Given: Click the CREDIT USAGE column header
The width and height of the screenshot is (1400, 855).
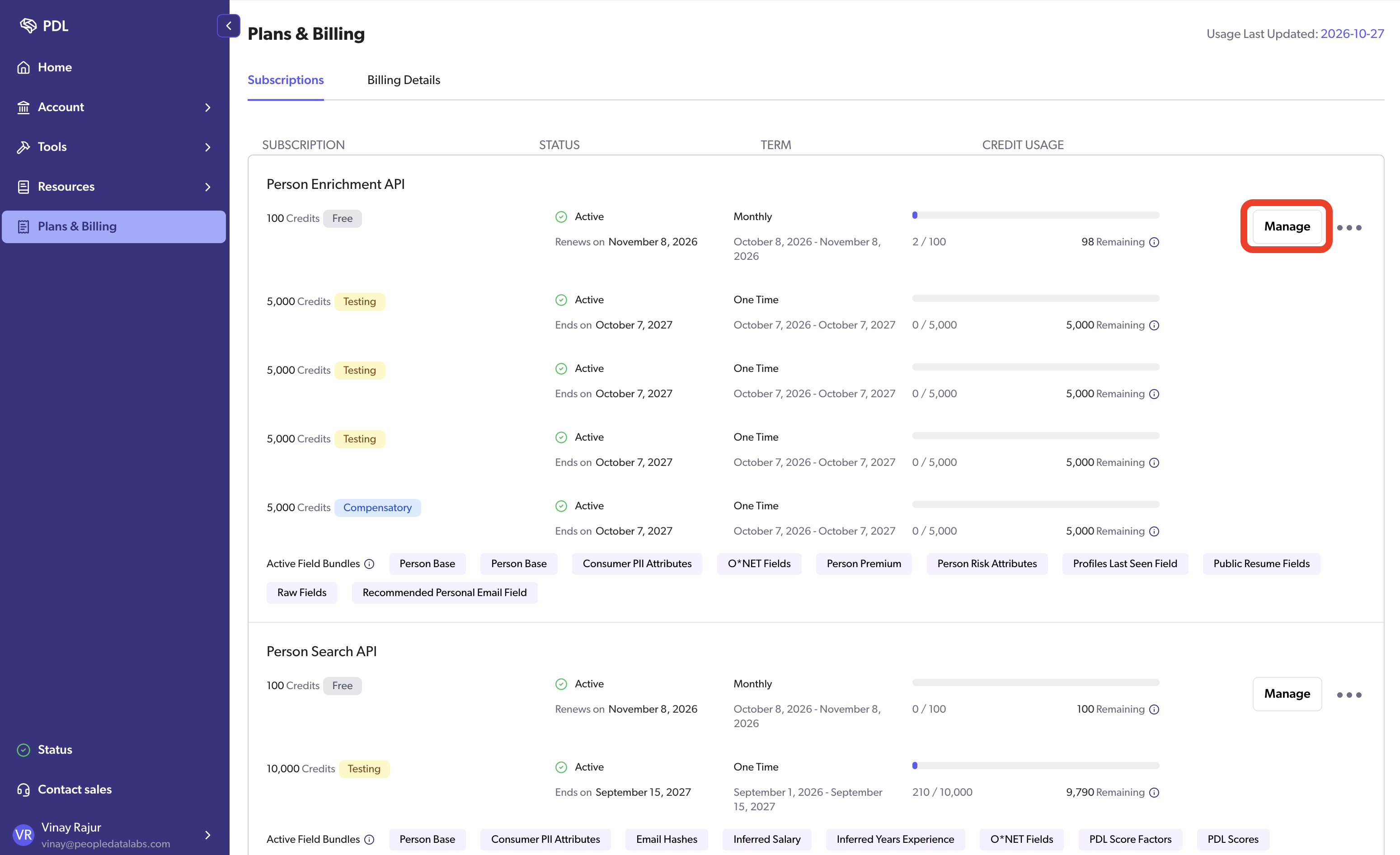Looking at the screenshot, I should pyautogui.click(x=1023, y=146).
